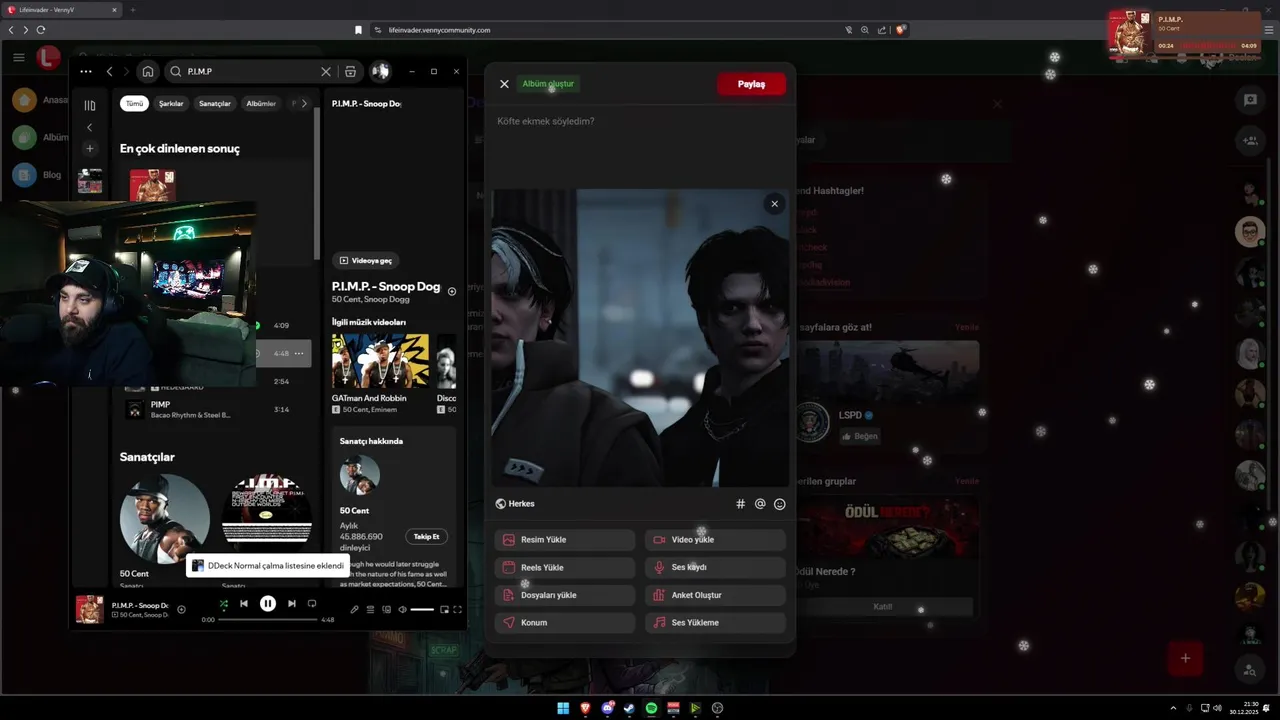Image resolution: width=1280 pixels, height=720 pixels.
Task: Show more Spotify filter chips arrow
Action: click(x=304, y=104)
